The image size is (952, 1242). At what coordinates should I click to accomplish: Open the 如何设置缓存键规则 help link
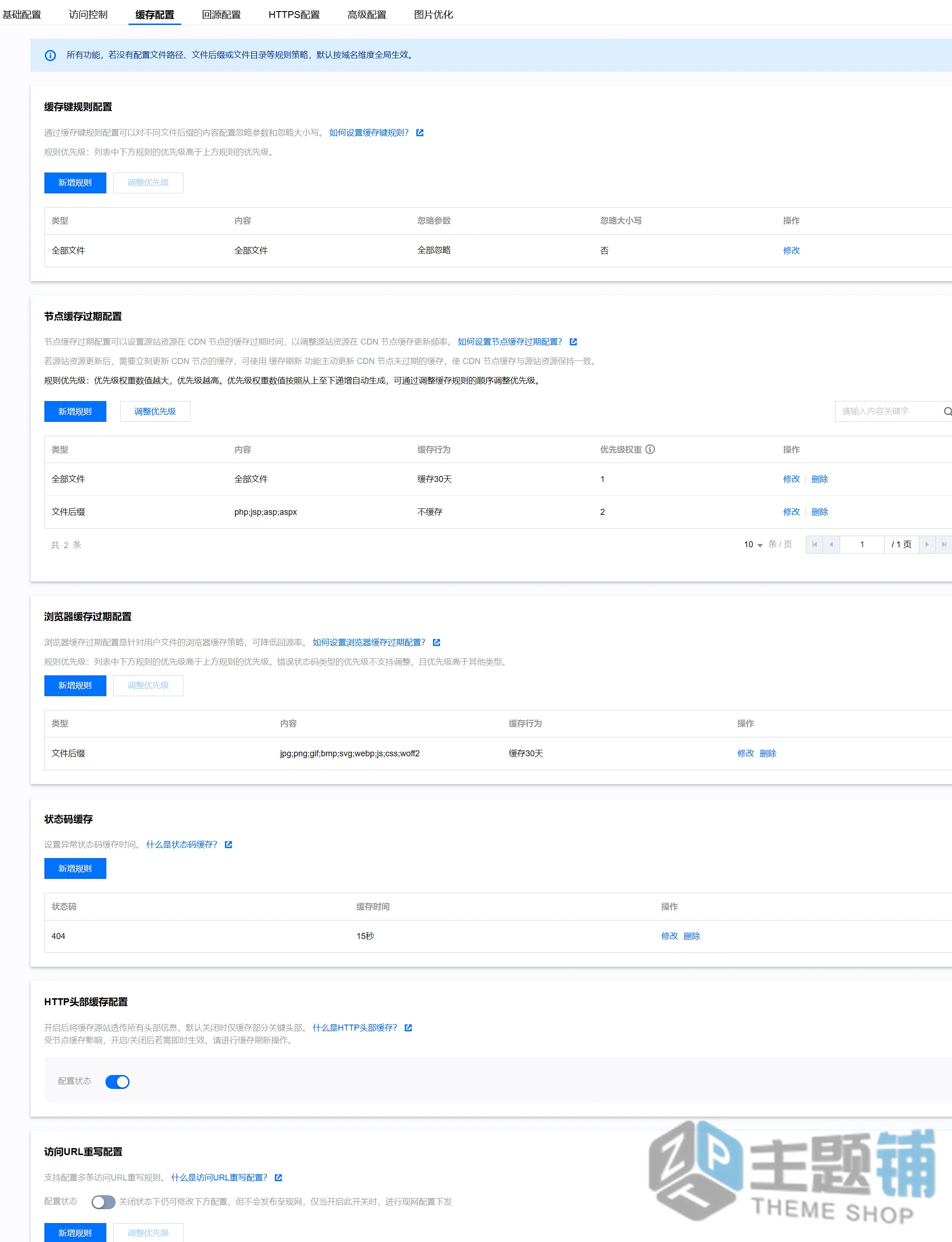point(369,133)
